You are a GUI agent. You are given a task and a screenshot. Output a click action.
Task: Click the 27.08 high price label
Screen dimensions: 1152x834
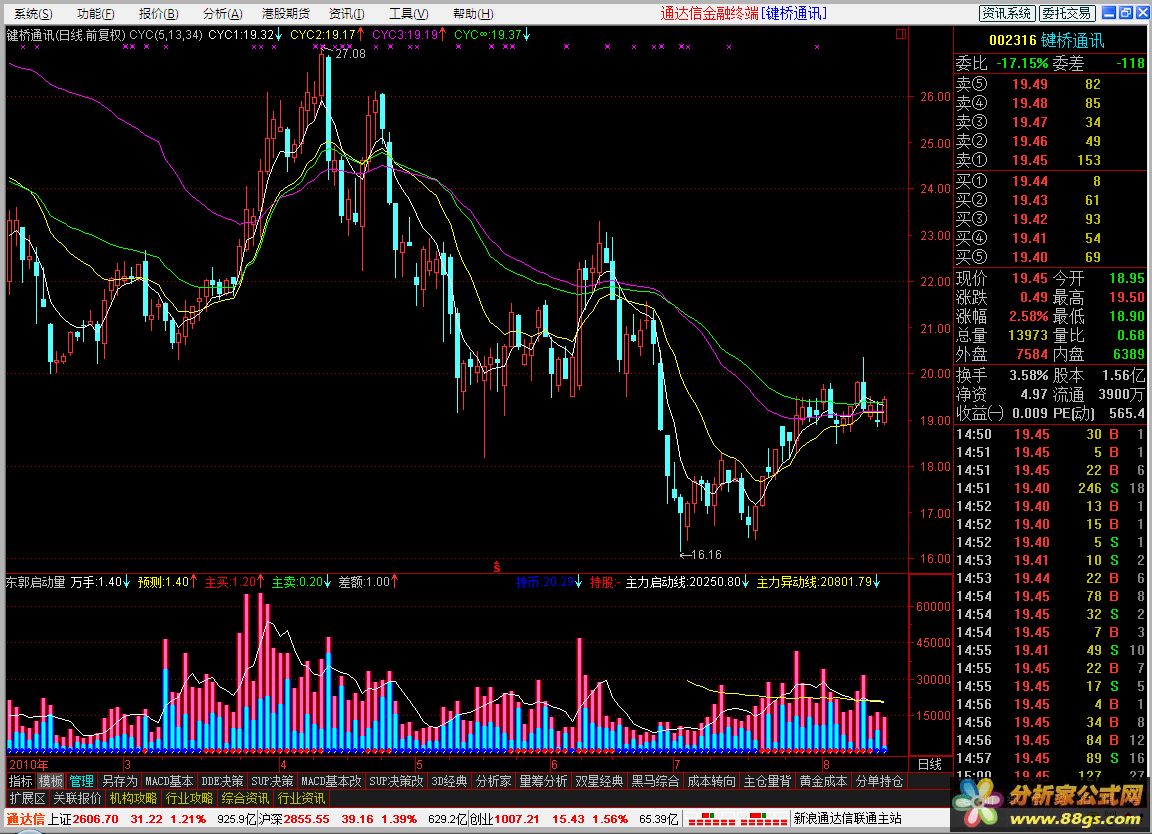[350, 54]
